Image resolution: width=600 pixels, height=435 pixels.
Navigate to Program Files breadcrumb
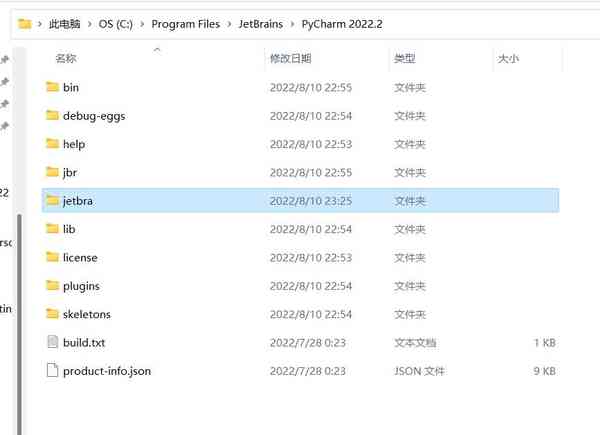pyautogui.click(x=186, y=24)
